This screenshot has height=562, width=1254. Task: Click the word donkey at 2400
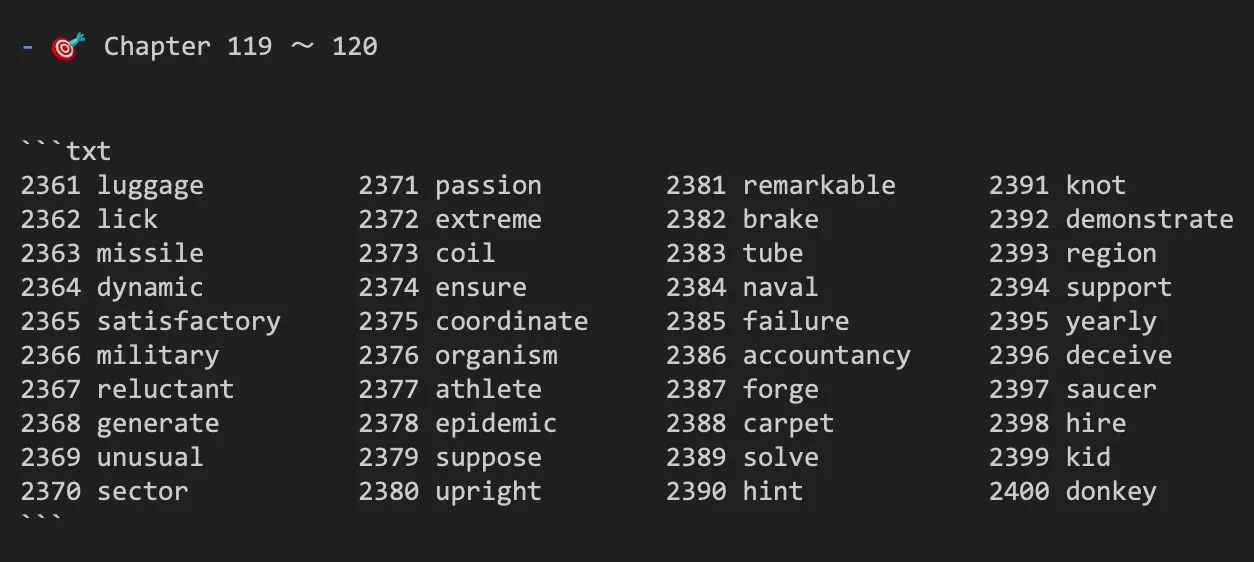[1111, 492]
